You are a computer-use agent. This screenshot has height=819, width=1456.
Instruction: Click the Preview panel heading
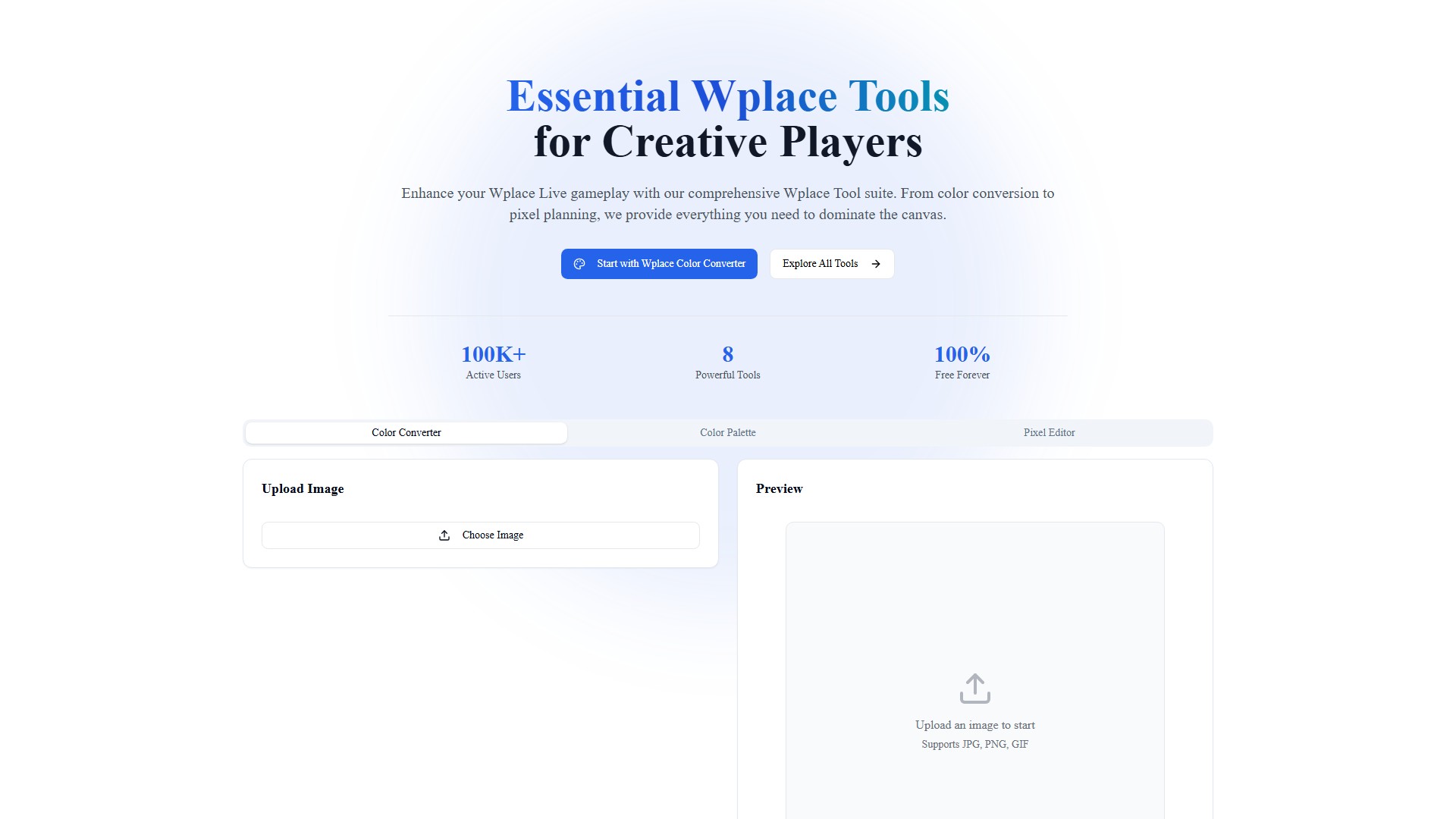[x=779, y=489]
